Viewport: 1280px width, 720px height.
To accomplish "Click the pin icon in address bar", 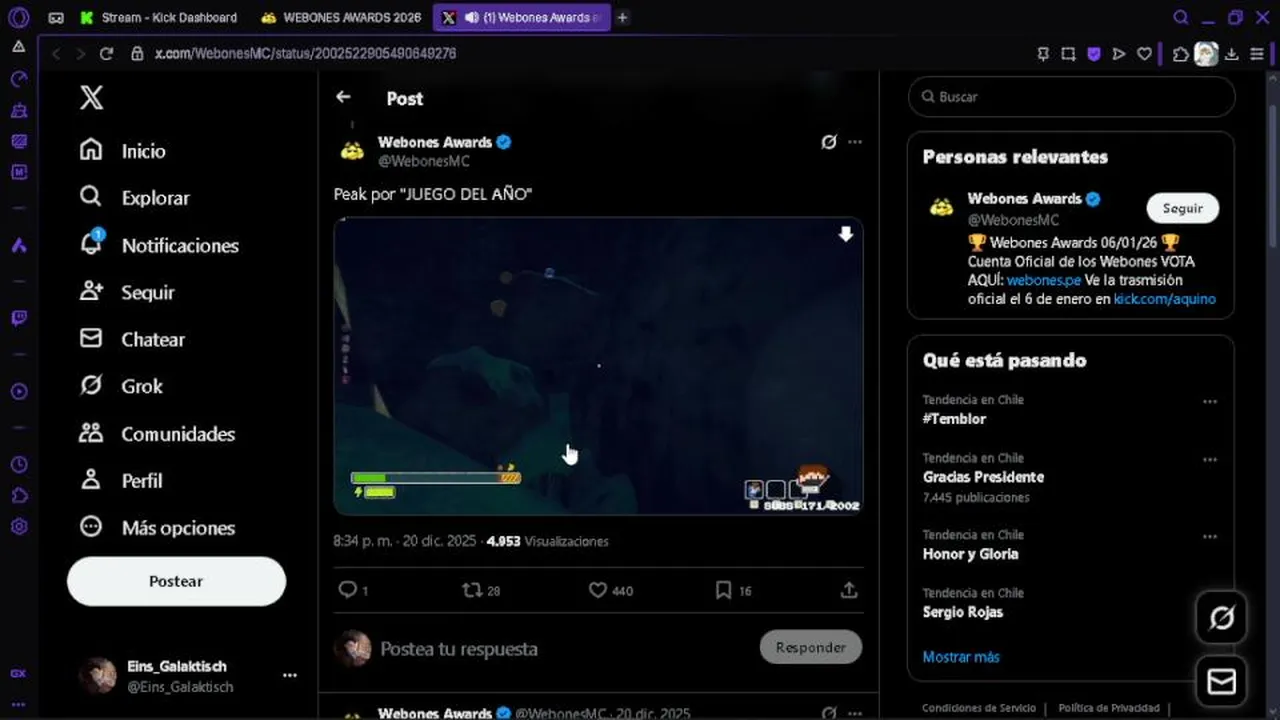I will 1043,54.
